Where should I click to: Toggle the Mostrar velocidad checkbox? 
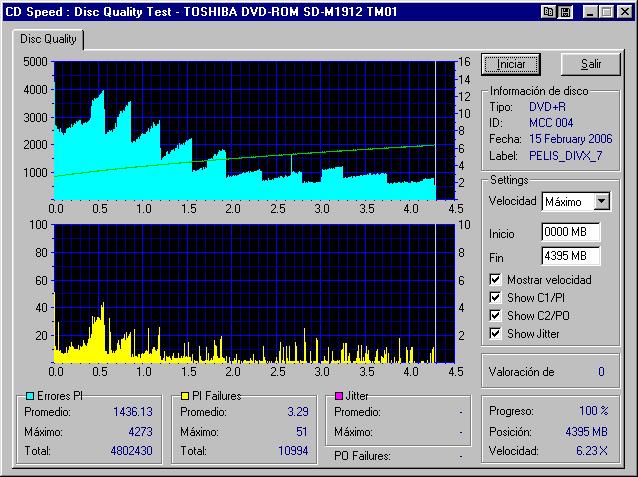click(497, 279)
